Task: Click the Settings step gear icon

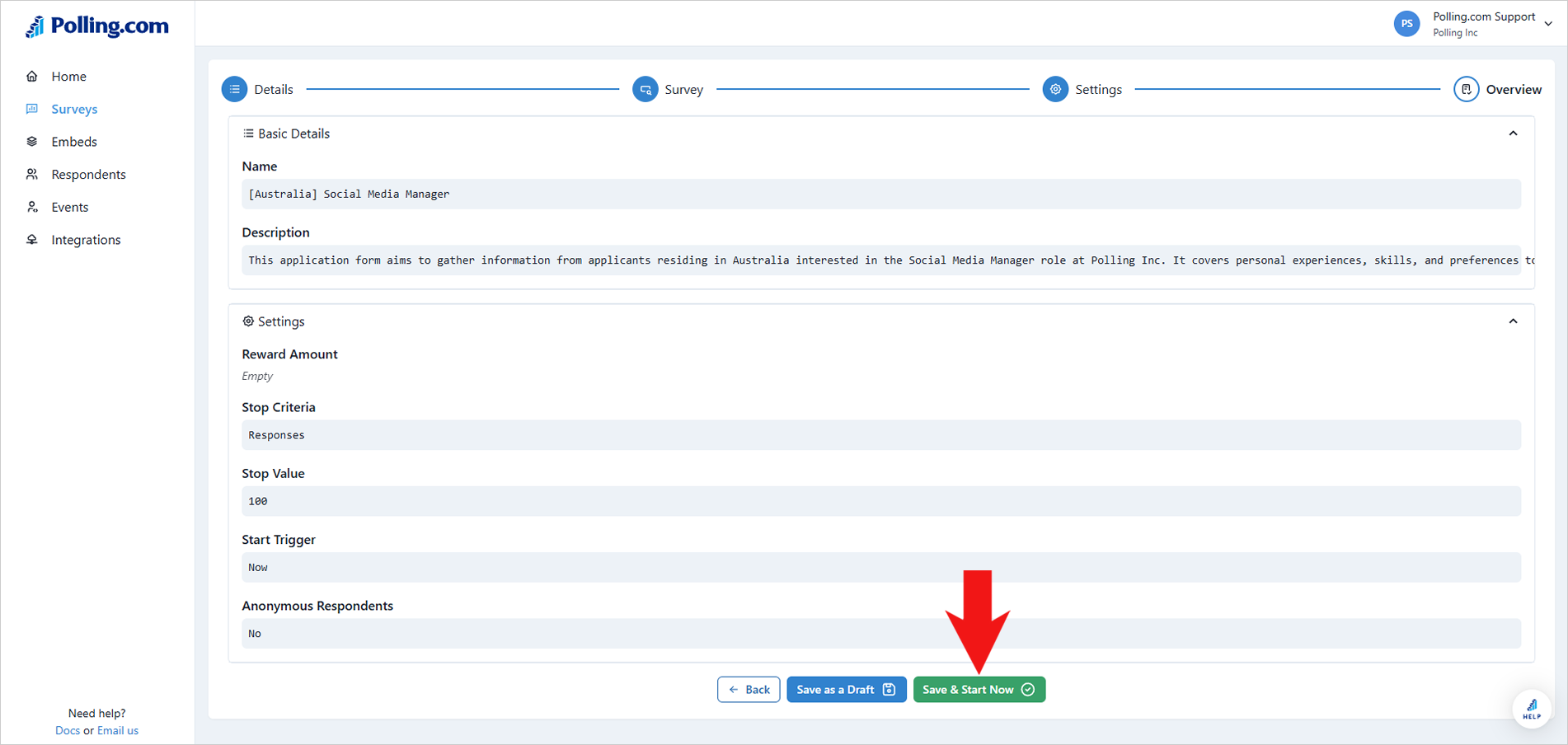Action: click(x=1055, y=89)
